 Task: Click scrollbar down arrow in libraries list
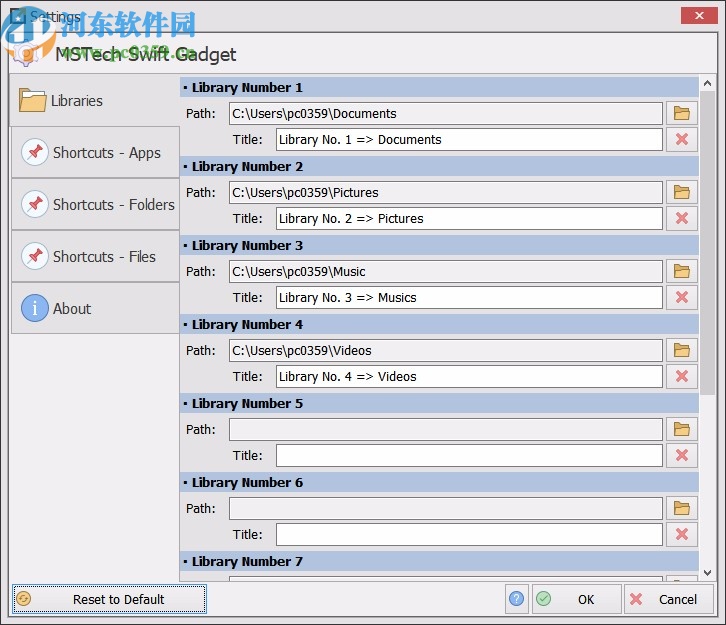click(x=707, y=573)
